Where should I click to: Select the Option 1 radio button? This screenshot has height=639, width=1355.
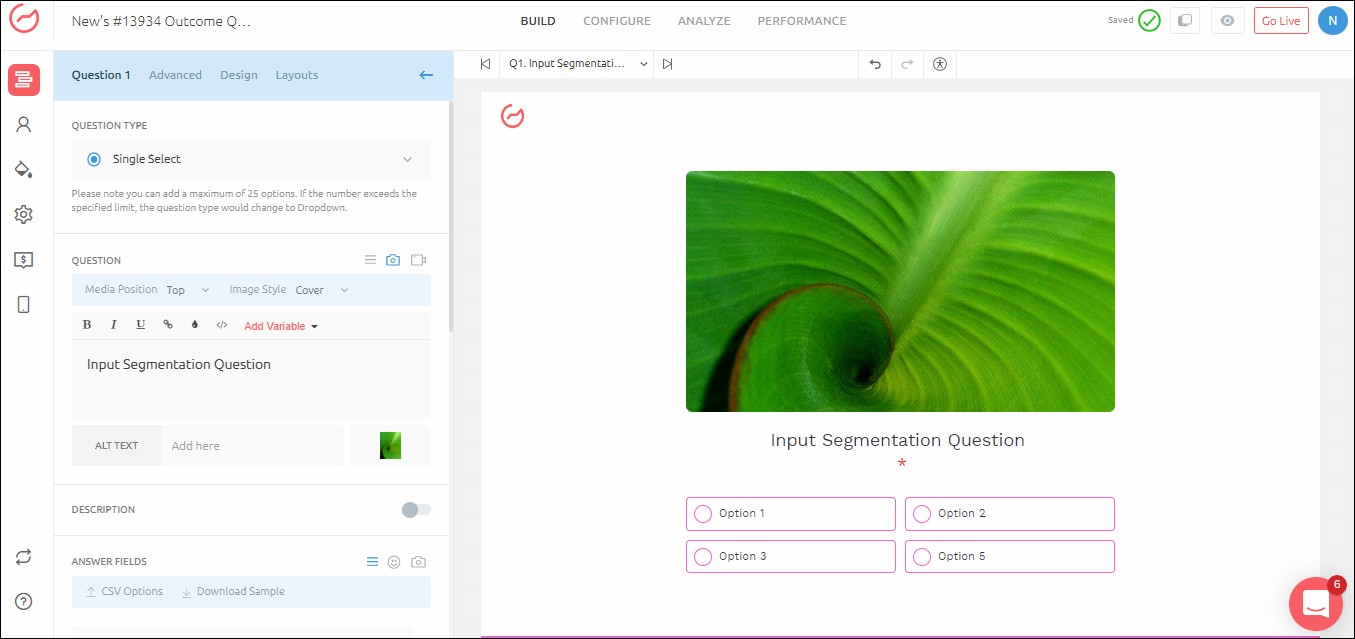click(x=703, y=513)
